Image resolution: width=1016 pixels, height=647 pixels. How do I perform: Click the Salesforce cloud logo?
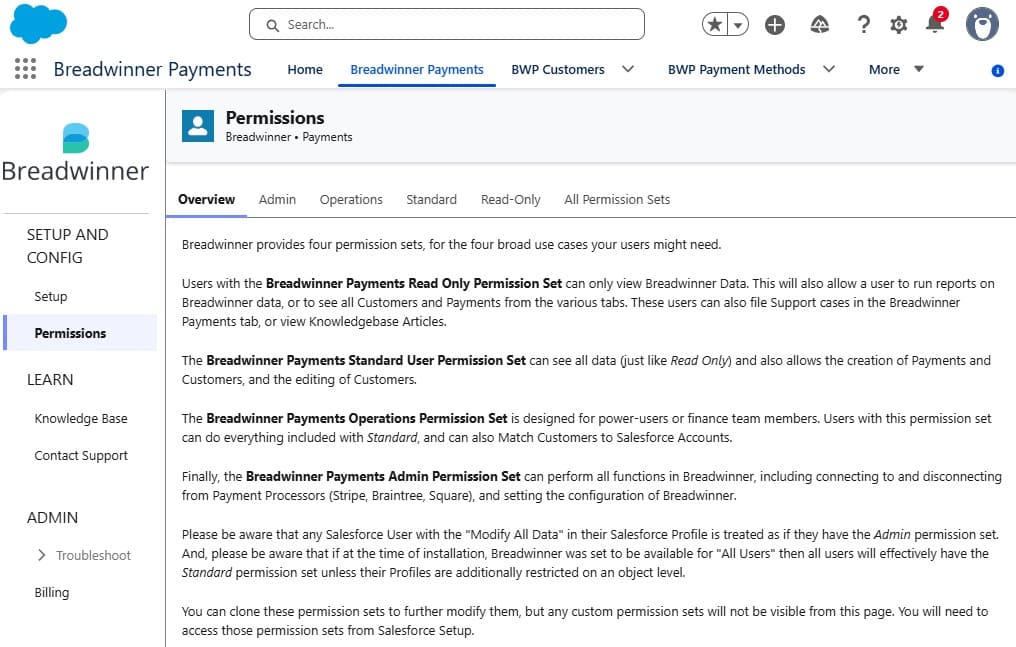pyautogui.click(x=38, y=24)
